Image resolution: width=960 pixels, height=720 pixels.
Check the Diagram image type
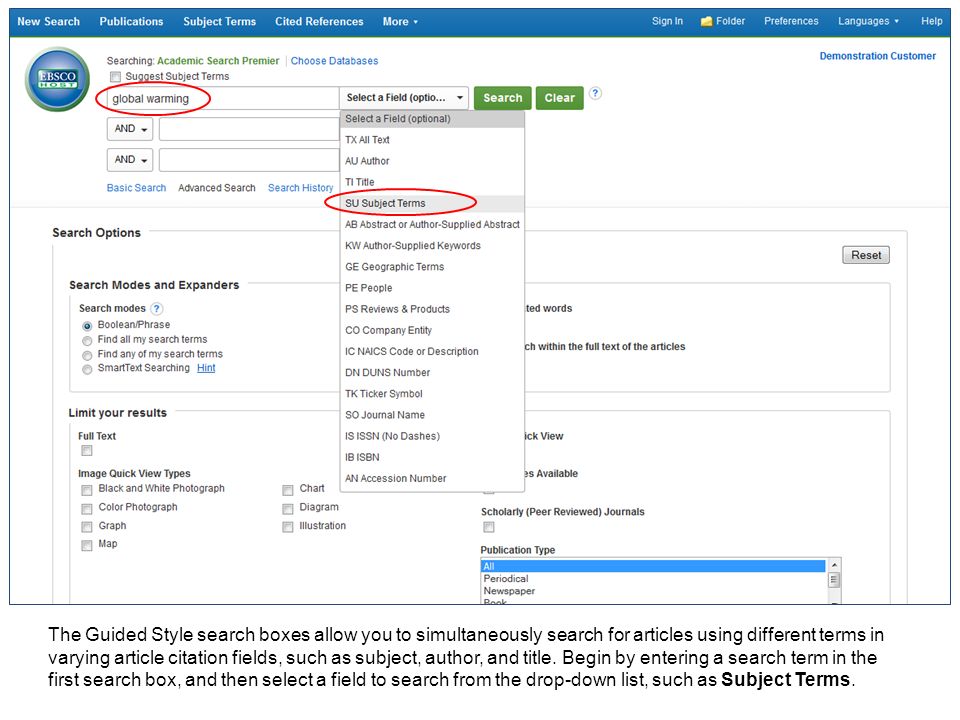click(x=288, y=509)
